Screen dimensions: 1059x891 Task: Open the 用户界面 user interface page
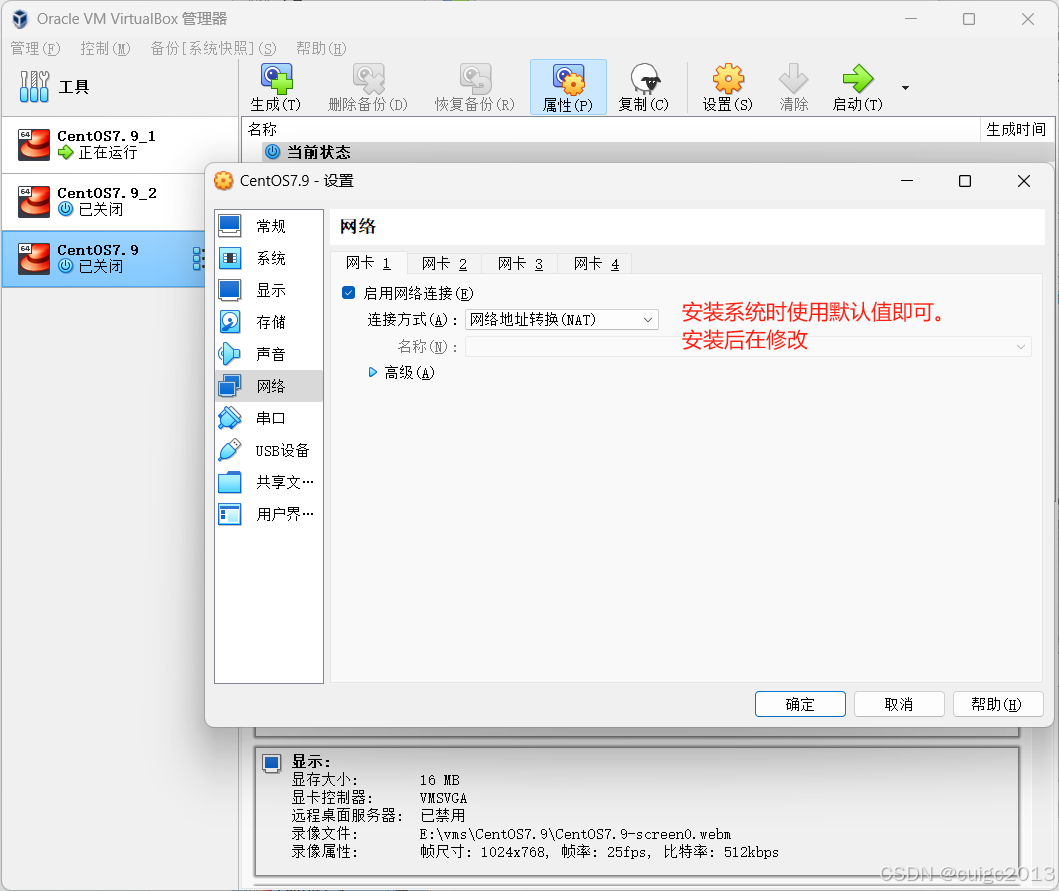[x=269, y=515]
